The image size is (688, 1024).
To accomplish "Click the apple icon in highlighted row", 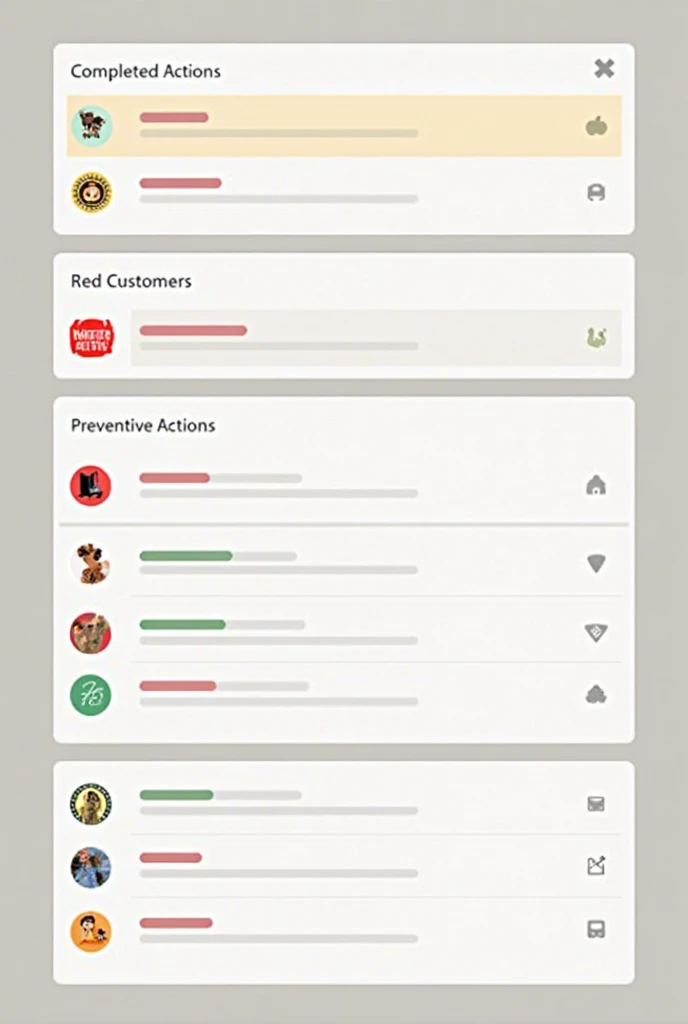I will [x=596, y=125].
